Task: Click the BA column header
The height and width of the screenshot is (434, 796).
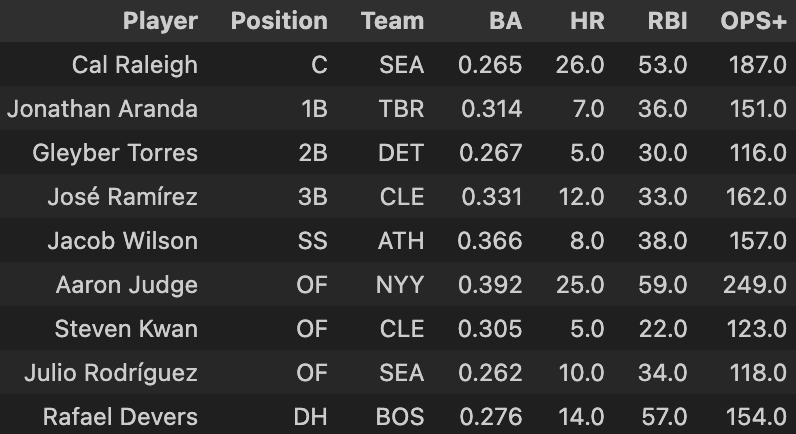Action: (x=506, y=21)
